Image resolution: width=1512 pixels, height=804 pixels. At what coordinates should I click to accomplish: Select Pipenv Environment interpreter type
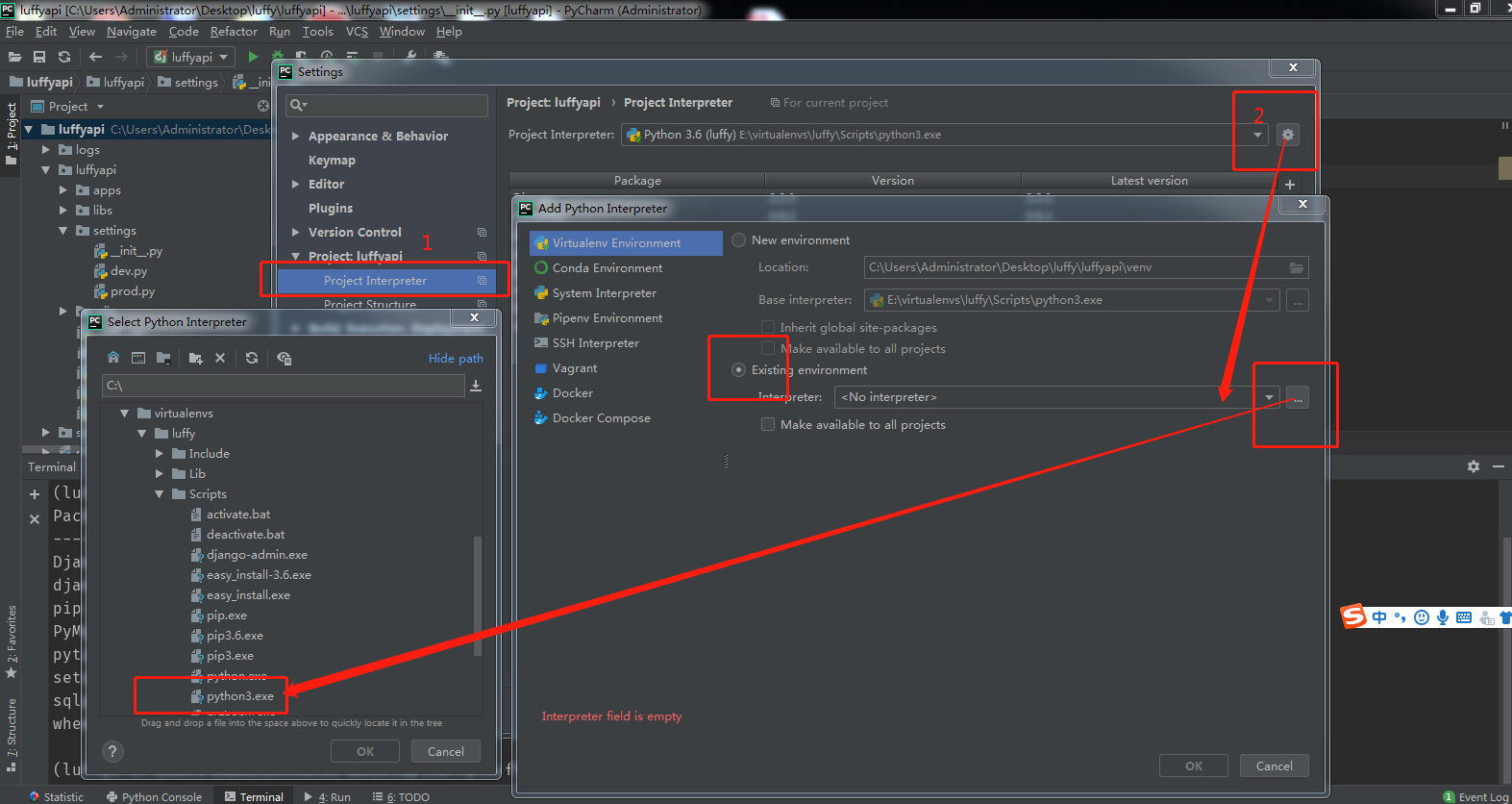click(607, 318)
